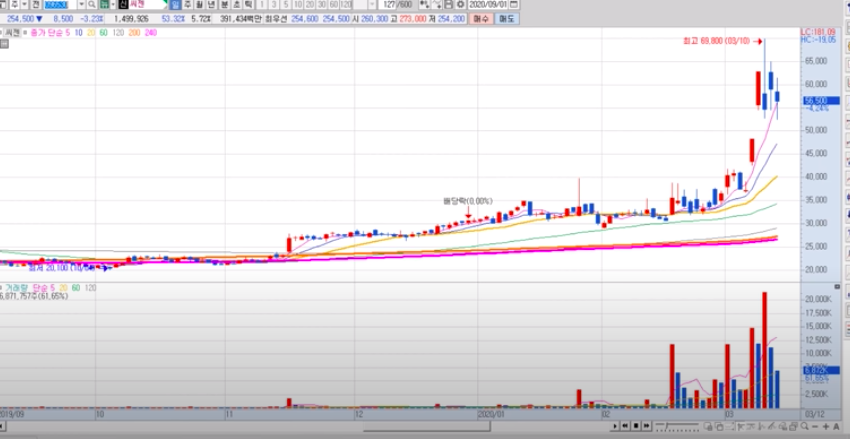Click the chart overlay settings icon beside 127/600
Image resolution: width=850 pixels, height=439 pixels.
coord(424,4)
